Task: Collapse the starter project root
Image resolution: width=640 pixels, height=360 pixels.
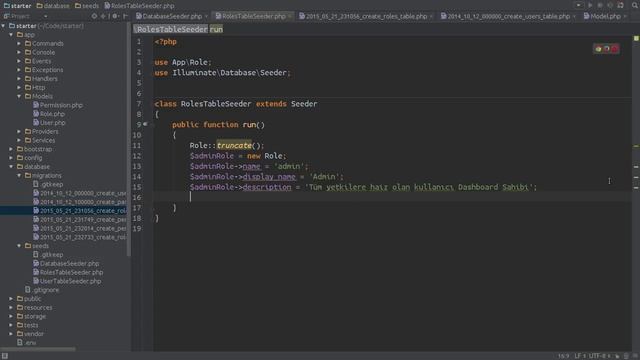Action: click(4, 26)
